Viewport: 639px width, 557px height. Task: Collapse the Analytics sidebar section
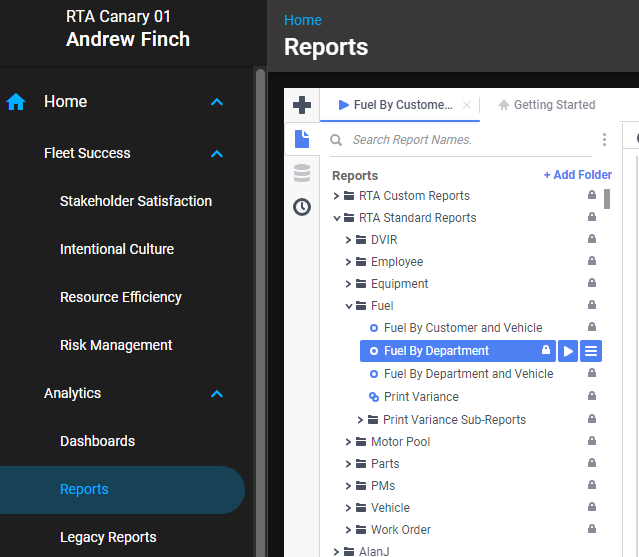217,394
